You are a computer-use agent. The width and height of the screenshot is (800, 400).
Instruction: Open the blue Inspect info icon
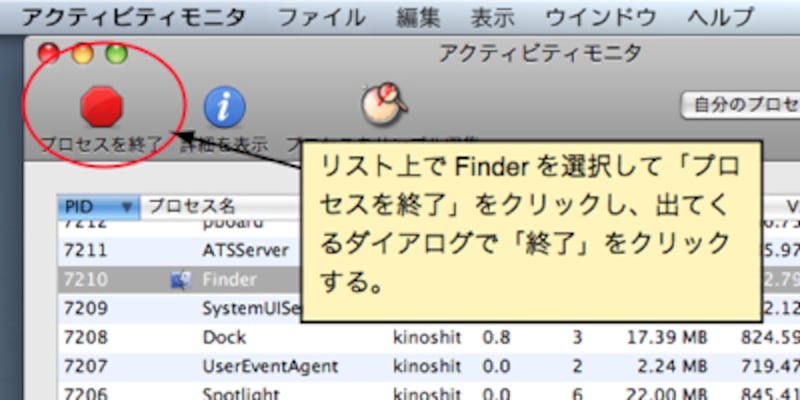224,107
